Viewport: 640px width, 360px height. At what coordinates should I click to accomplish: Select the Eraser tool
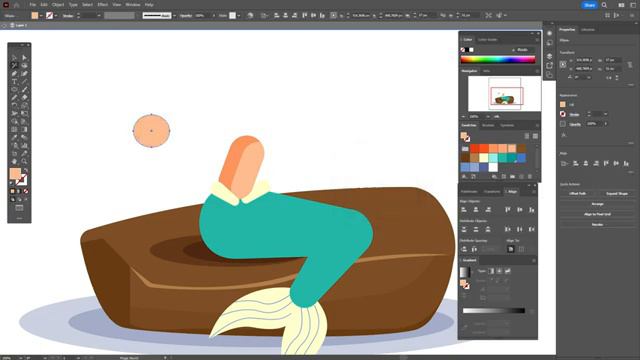point(24,98)
